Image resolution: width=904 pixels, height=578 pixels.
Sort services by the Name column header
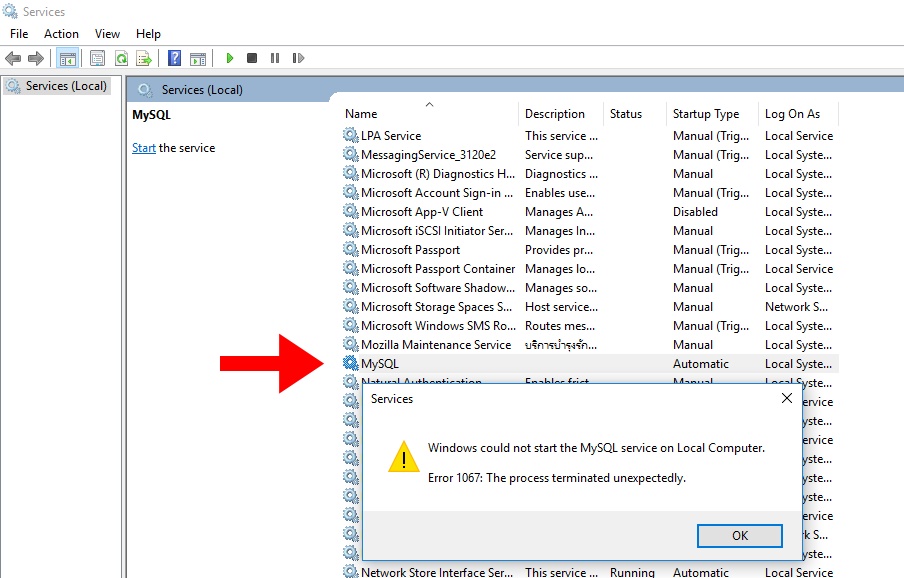(x=431, y=114)
